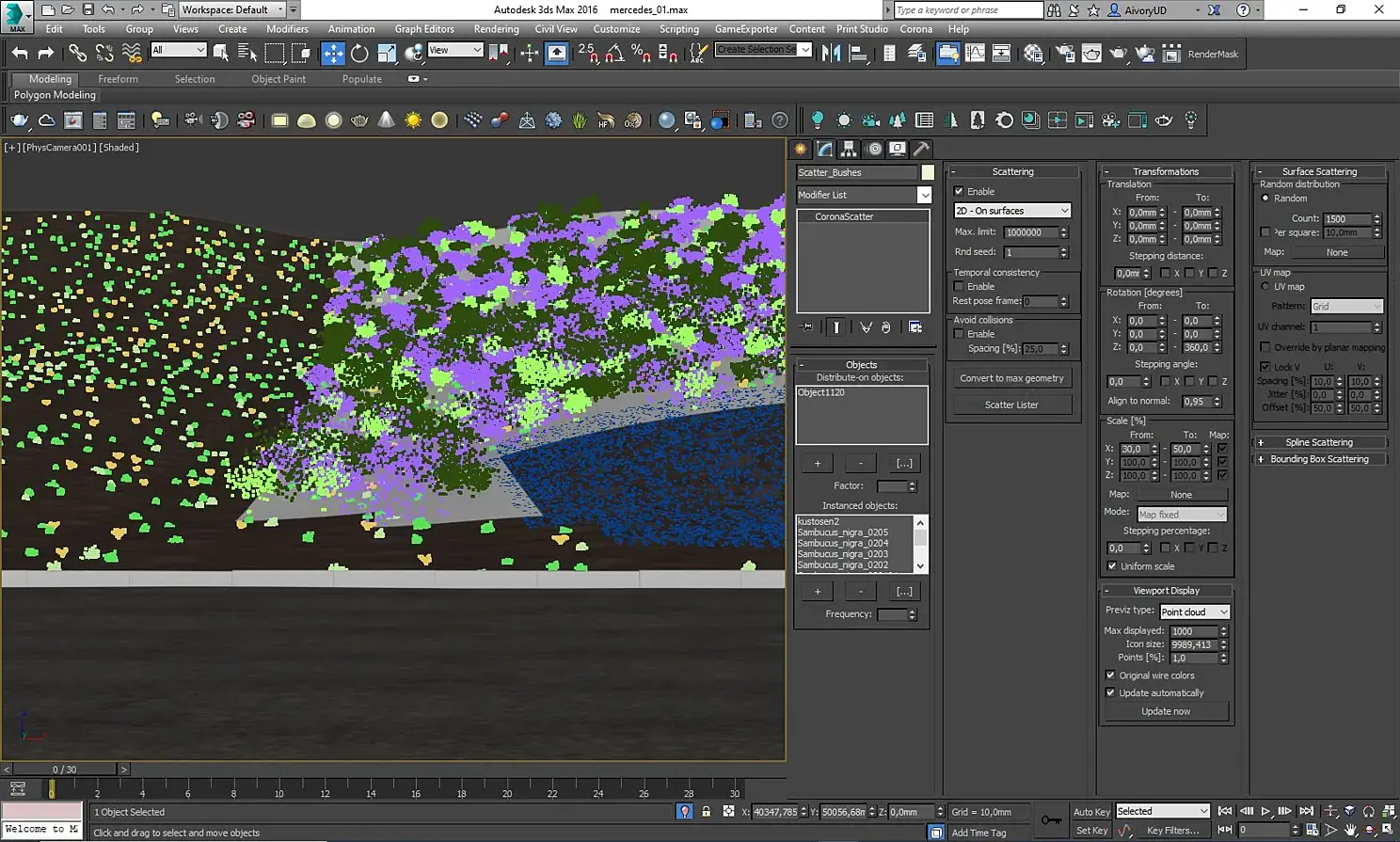Screen dimensions: 1400x842
Task: Expand the Spline Scattering rollout
Action: tap(1318, 442)
